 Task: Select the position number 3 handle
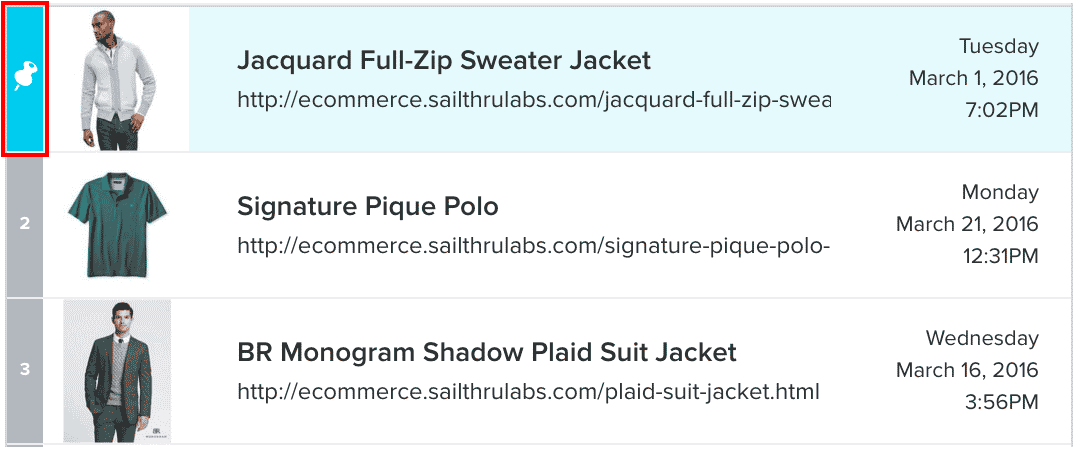(x=25, y=370)
